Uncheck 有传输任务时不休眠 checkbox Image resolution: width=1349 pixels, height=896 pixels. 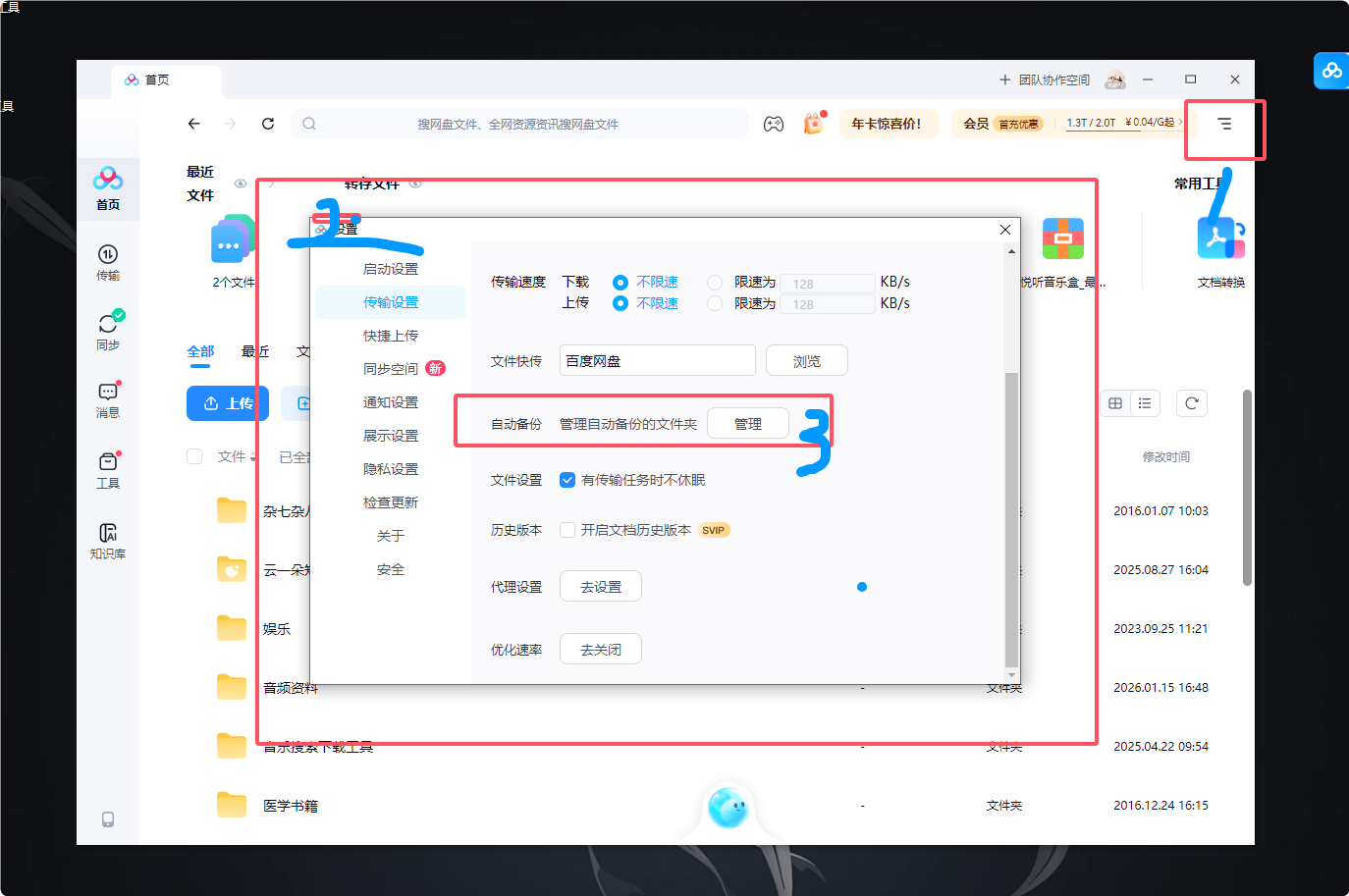click(x=567, y=480)
